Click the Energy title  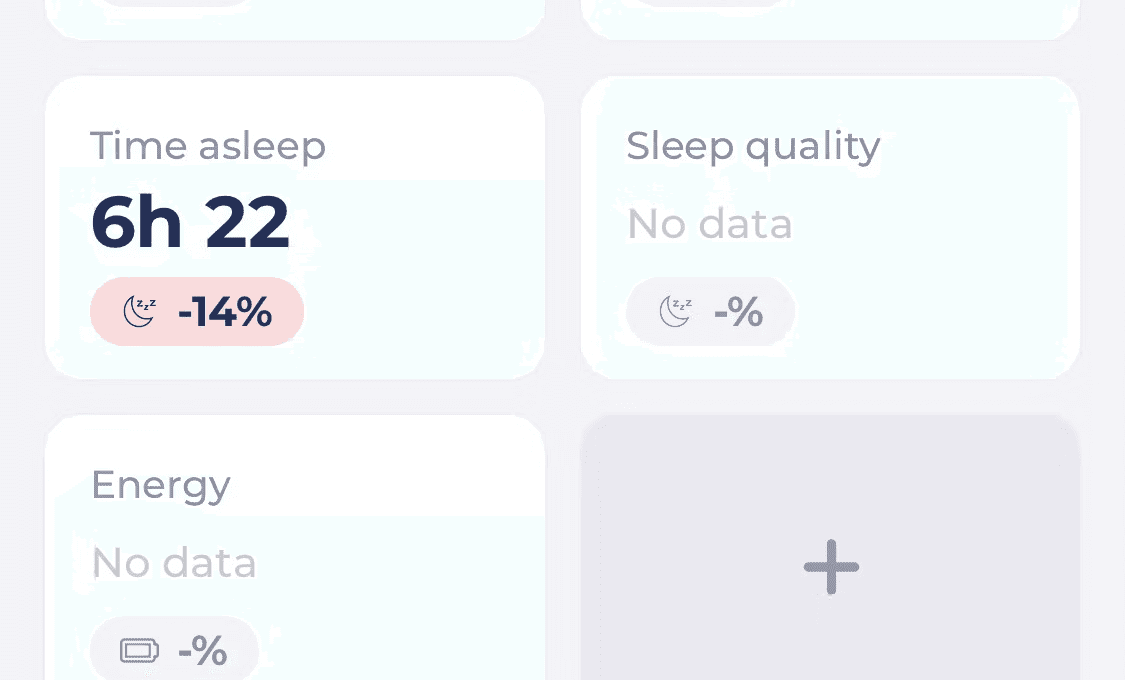coord(161,486)
